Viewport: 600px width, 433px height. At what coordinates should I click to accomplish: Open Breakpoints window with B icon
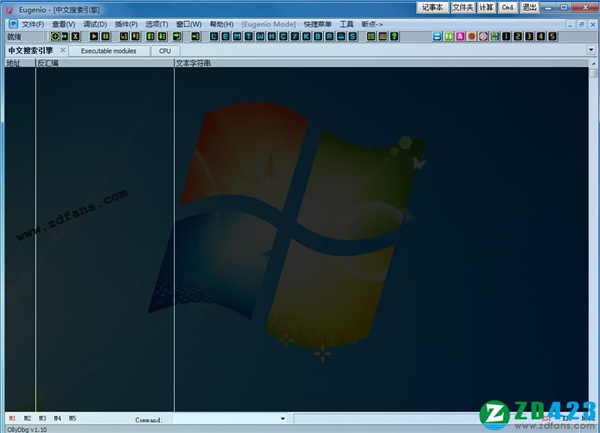tap(318, 36)
